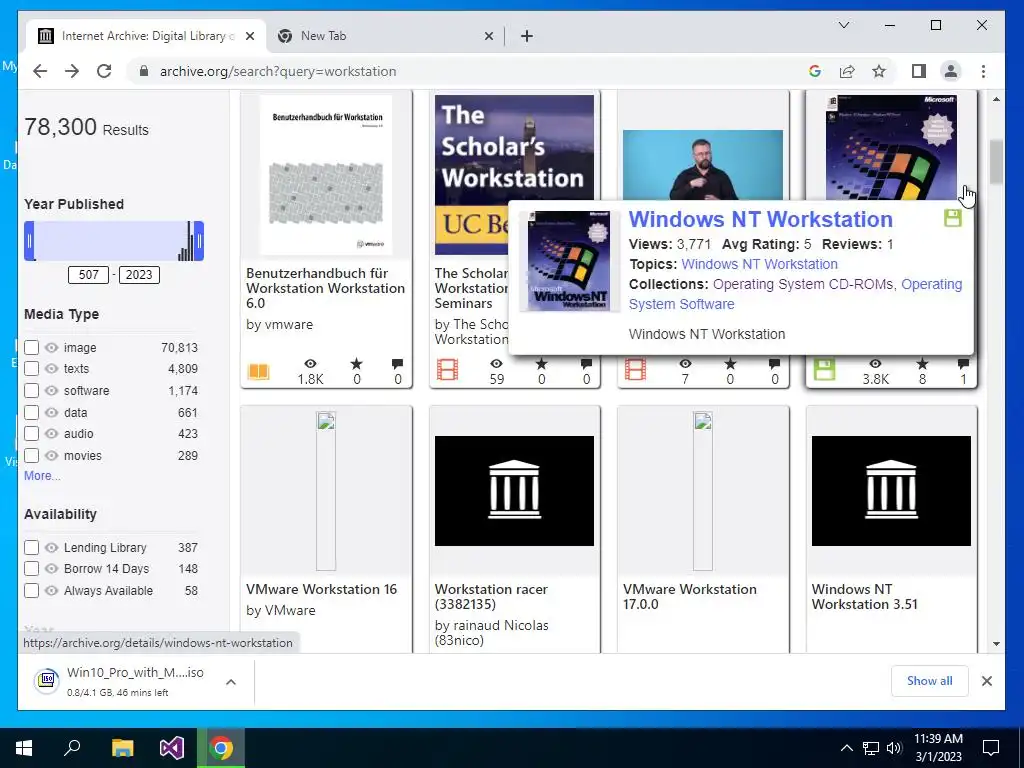Open Windows Start menu
This screenshot has width=1024, height=768.
24,748
